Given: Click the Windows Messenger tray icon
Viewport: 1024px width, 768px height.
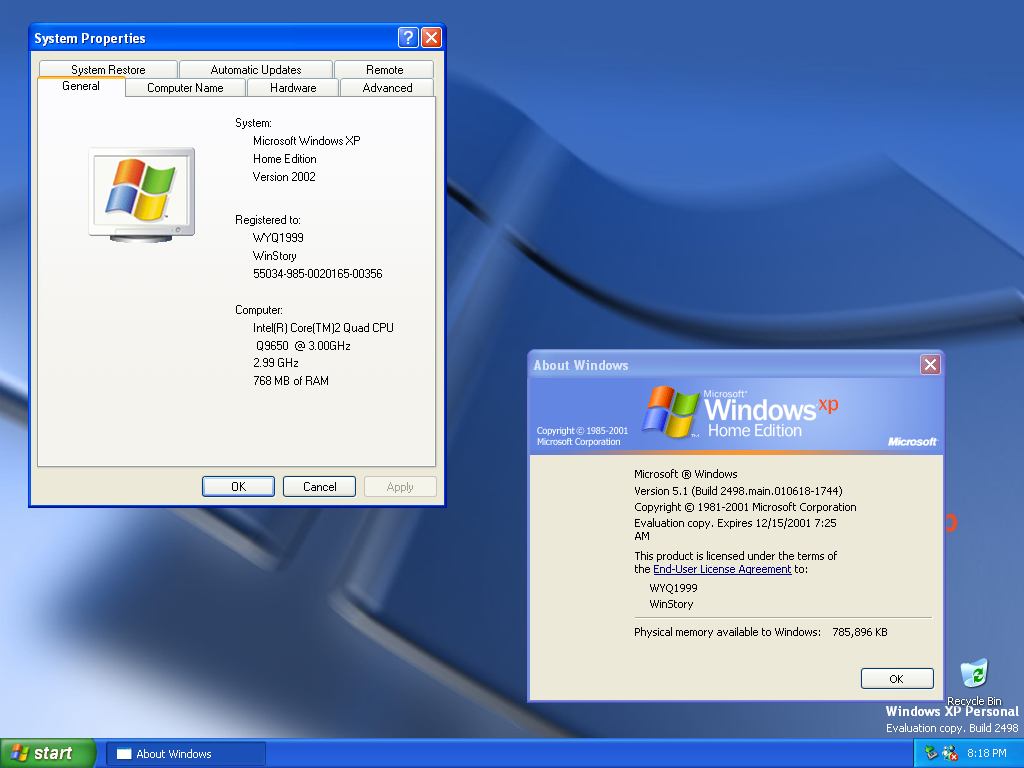Looking at the screenshot, I should coord(950,753).
